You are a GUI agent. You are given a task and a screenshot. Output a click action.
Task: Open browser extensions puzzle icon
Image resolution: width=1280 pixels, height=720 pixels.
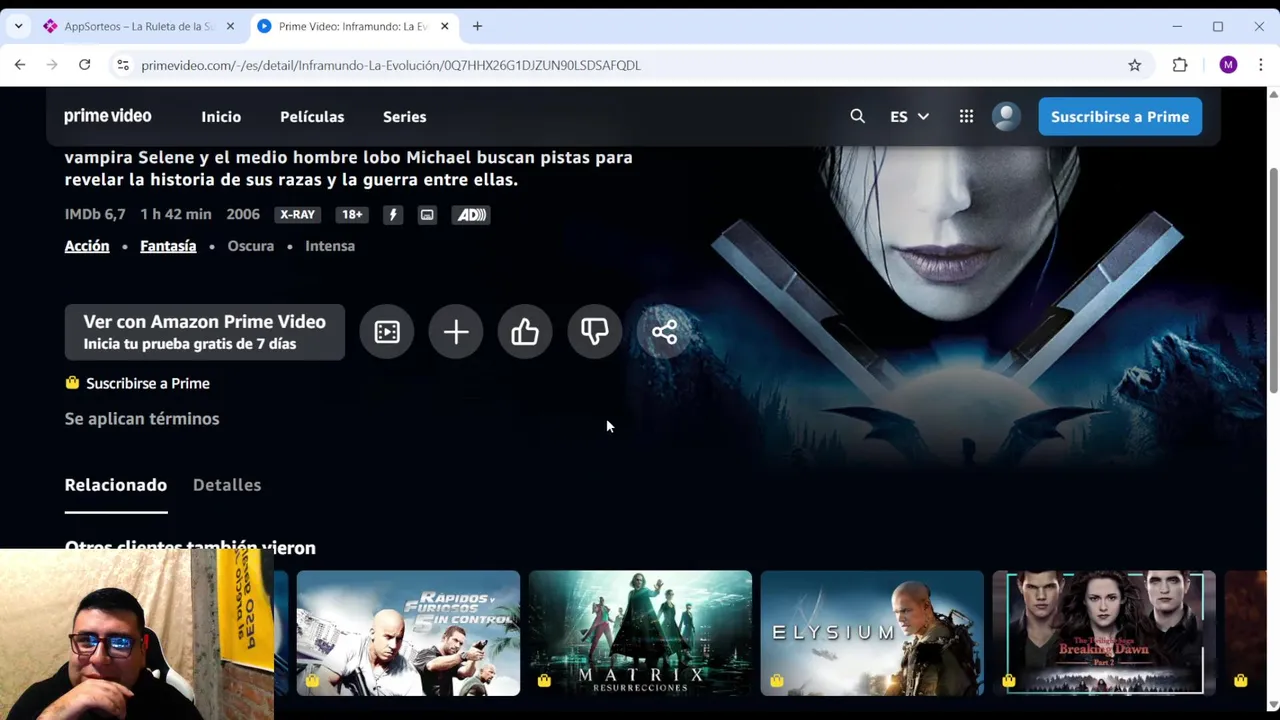click(1180, 65)
